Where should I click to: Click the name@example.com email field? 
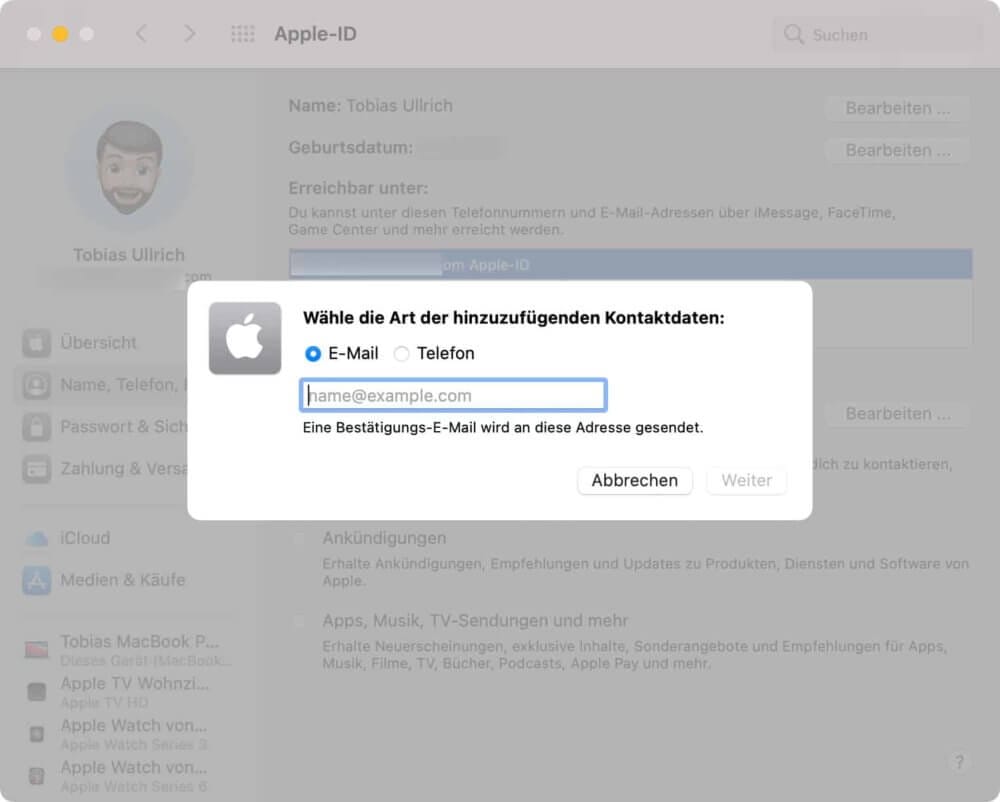tap(453, 395)
